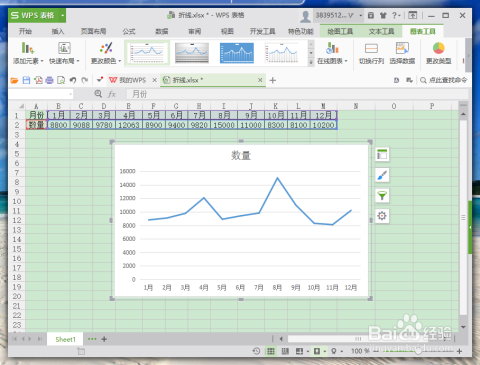480x365 pixels.
Task: Open the 开发工具 (Developer) tab
Action: pyautogui.click(x=263, y=31)
